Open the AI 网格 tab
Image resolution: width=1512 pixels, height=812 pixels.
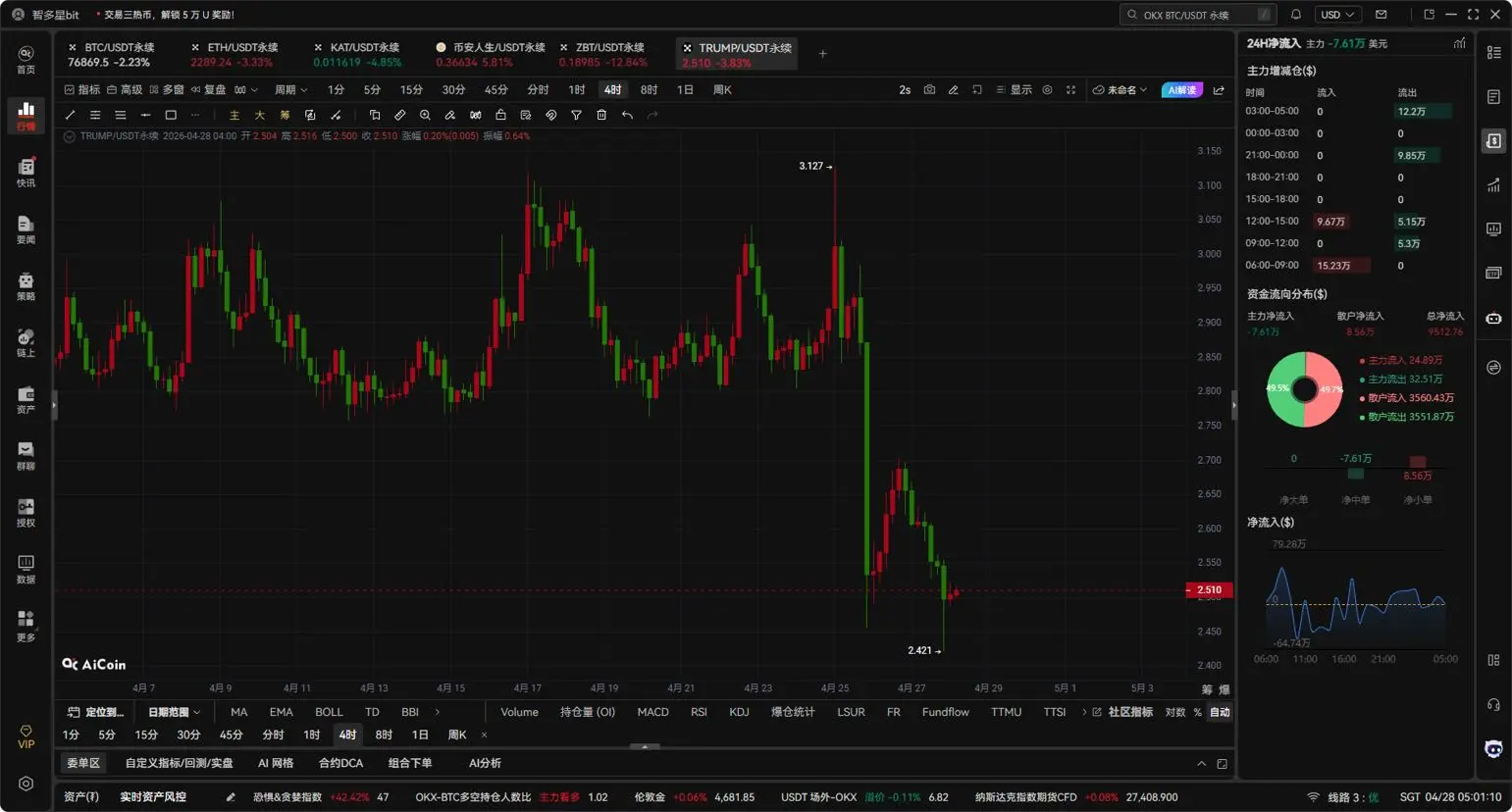pos(276,763)
